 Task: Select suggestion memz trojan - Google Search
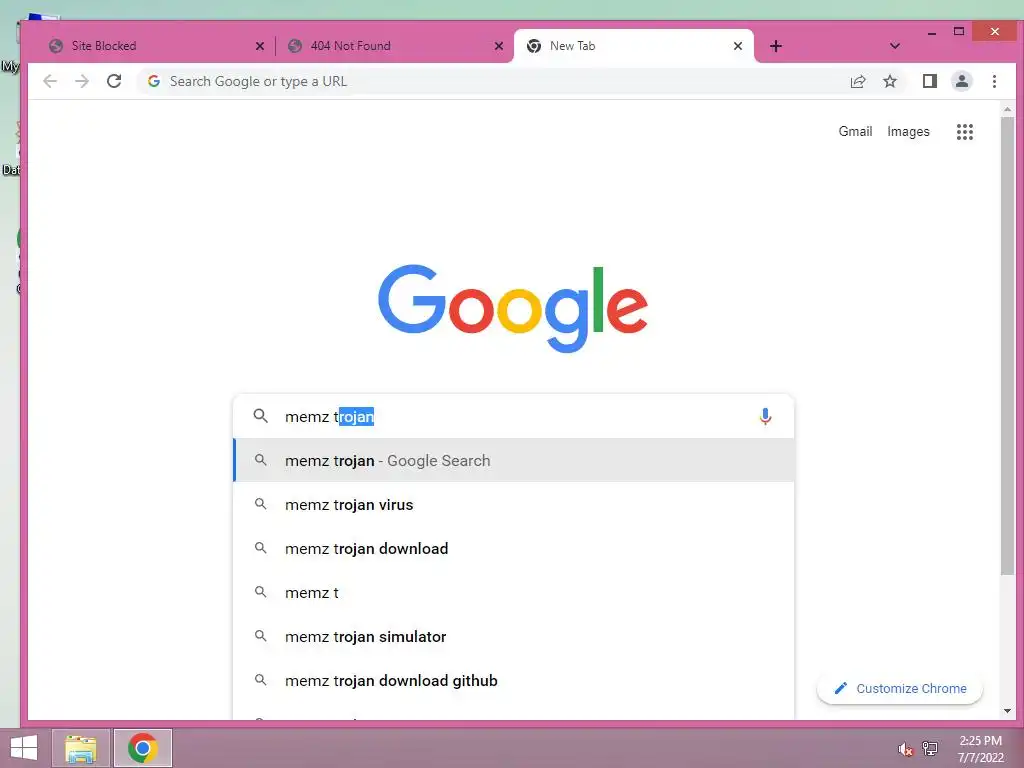coord(514,460)
